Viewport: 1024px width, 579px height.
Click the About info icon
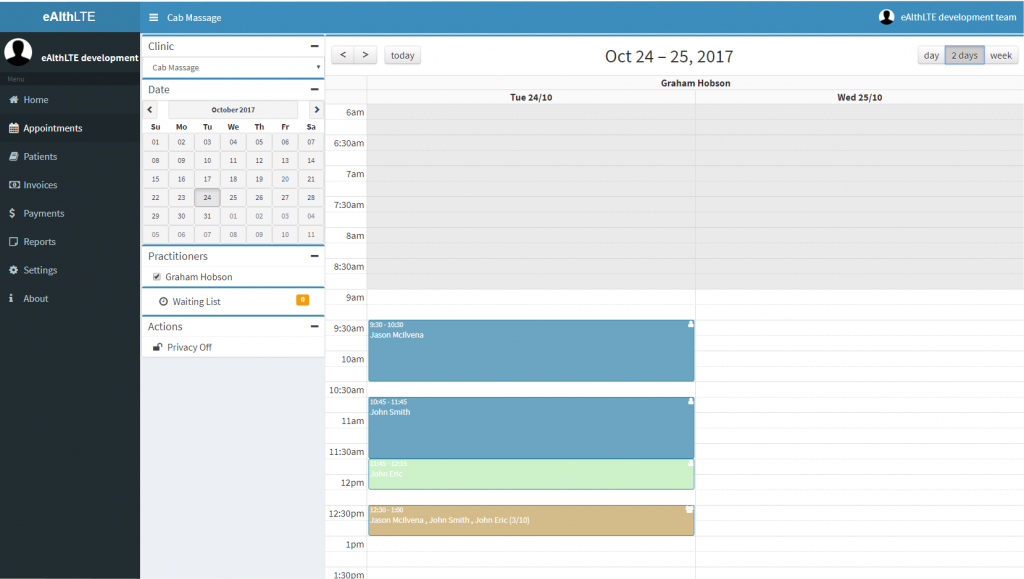click(11, 298)
